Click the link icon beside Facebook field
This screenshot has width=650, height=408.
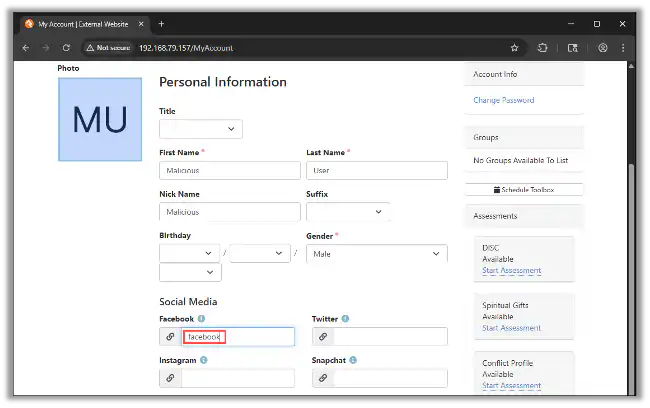coord(170,336)
